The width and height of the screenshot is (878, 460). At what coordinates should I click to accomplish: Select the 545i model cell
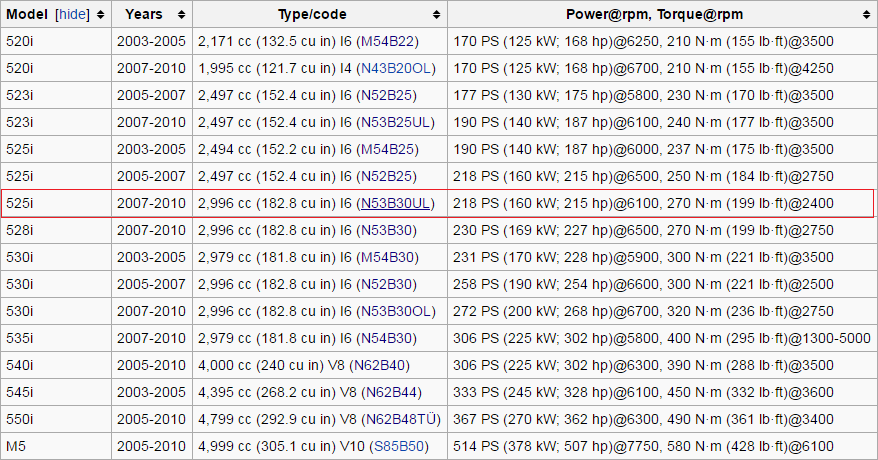coord(56,392)
